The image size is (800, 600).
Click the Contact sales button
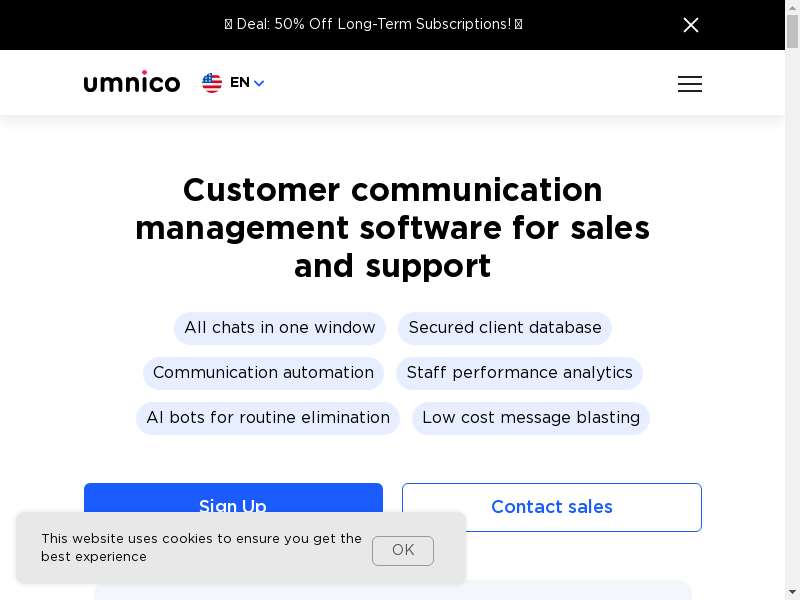(552, 507)
